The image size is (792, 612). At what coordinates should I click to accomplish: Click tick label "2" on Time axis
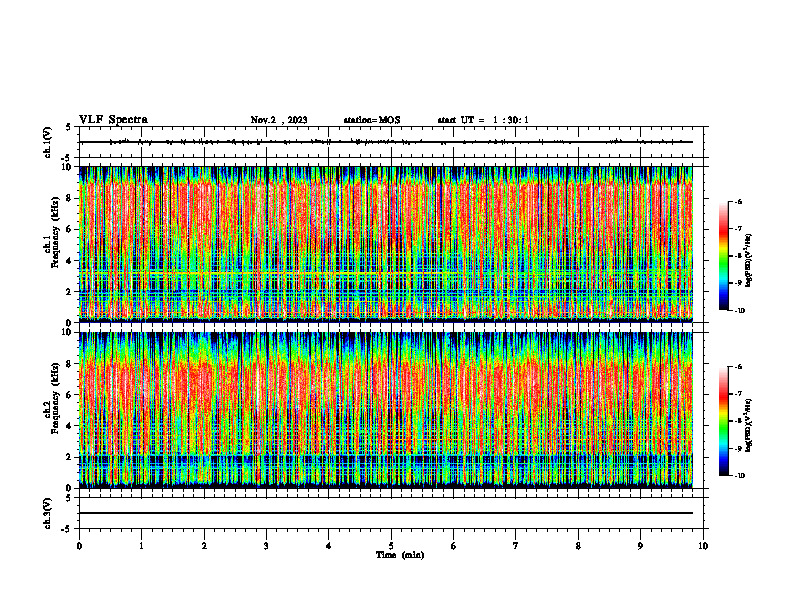[204, 546]
